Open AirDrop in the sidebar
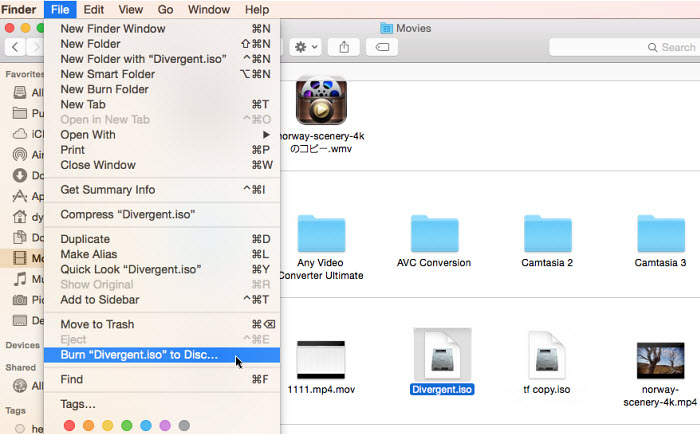700x434 pixels. pyautogui.click(x=28, y=154)
